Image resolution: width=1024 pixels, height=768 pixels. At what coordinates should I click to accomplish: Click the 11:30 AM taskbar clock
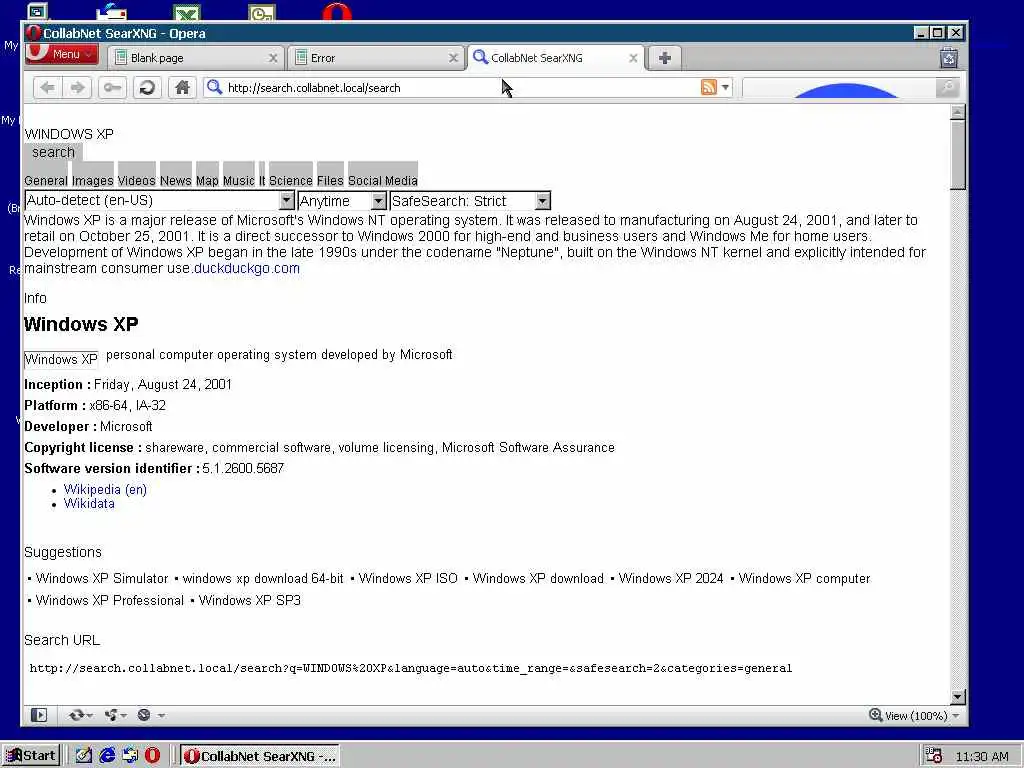pyautogui.click(x=982, y=757)
